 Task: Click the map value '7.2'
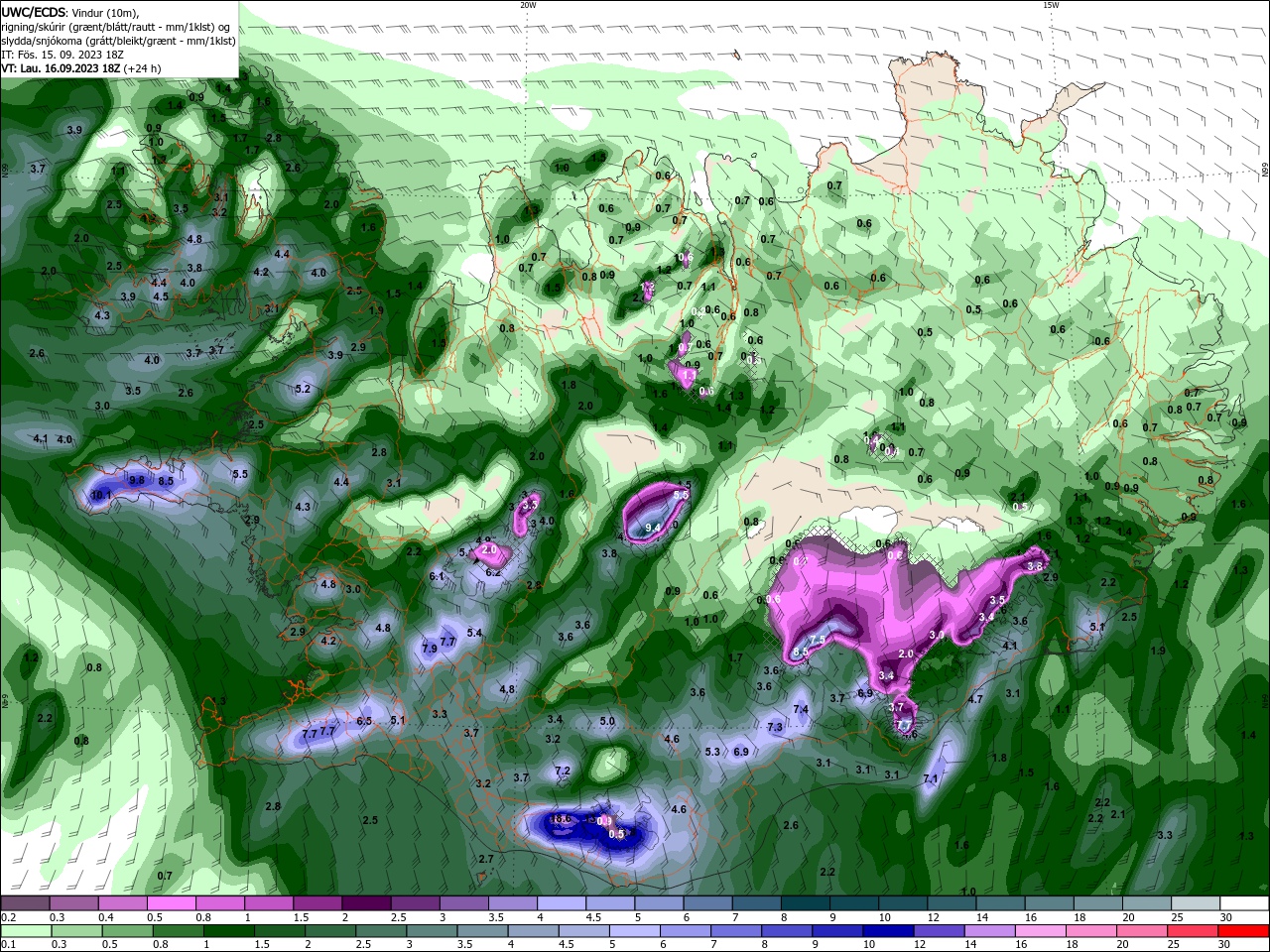(x=563, y=771)
